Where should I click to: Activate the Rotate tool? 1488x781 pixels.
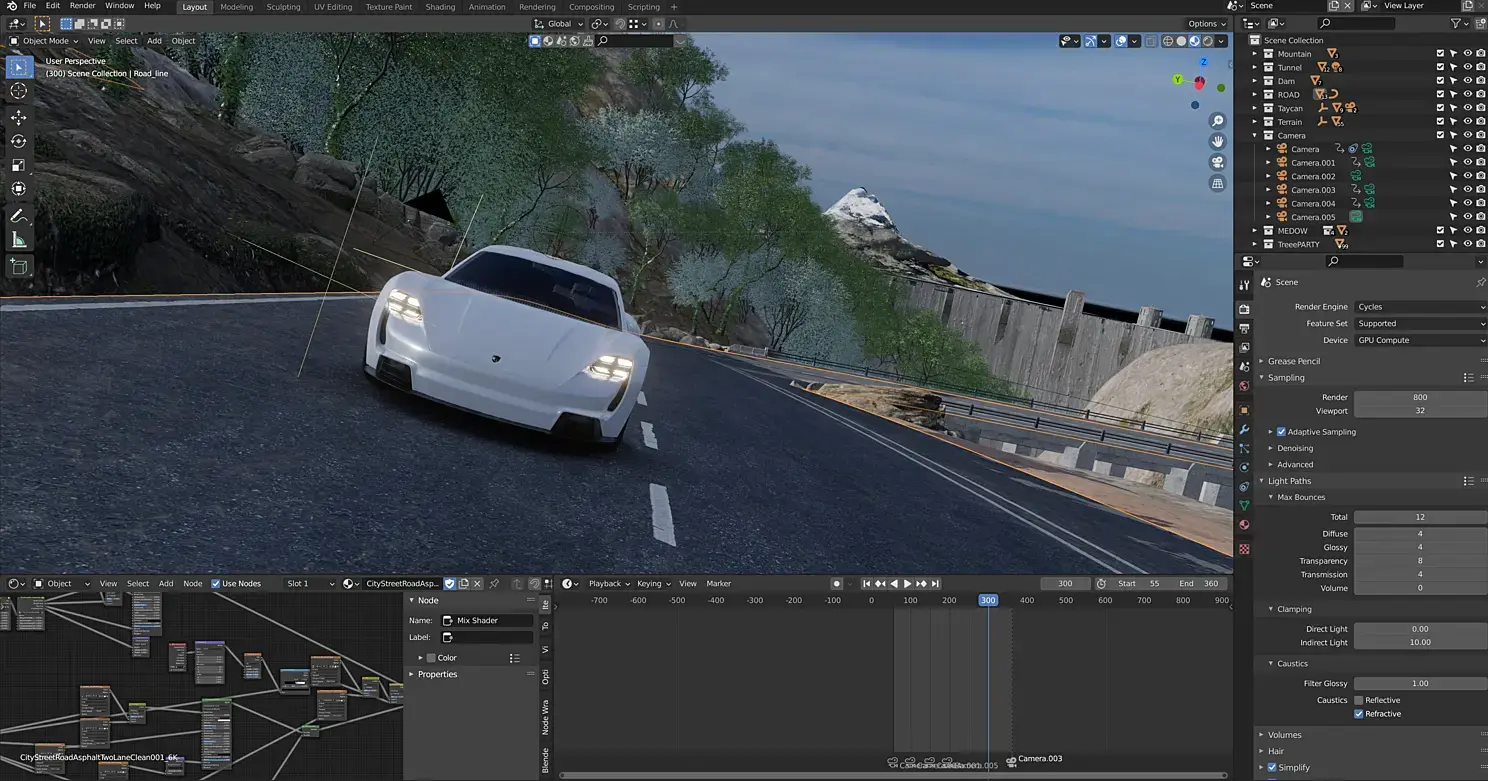pyautogui.click(x=18, y=141)
